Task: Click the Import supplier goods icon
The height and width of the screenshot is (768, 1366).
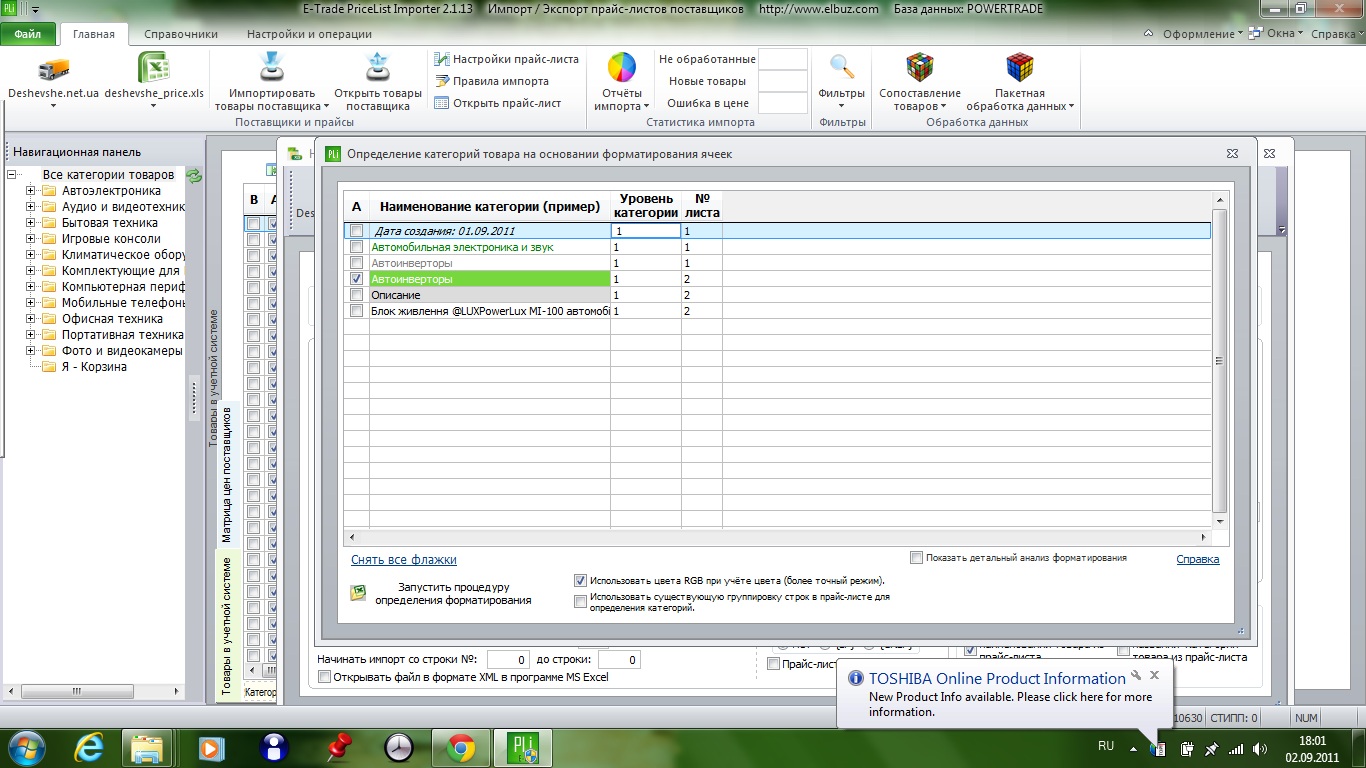Action: (x=272, y=67)
